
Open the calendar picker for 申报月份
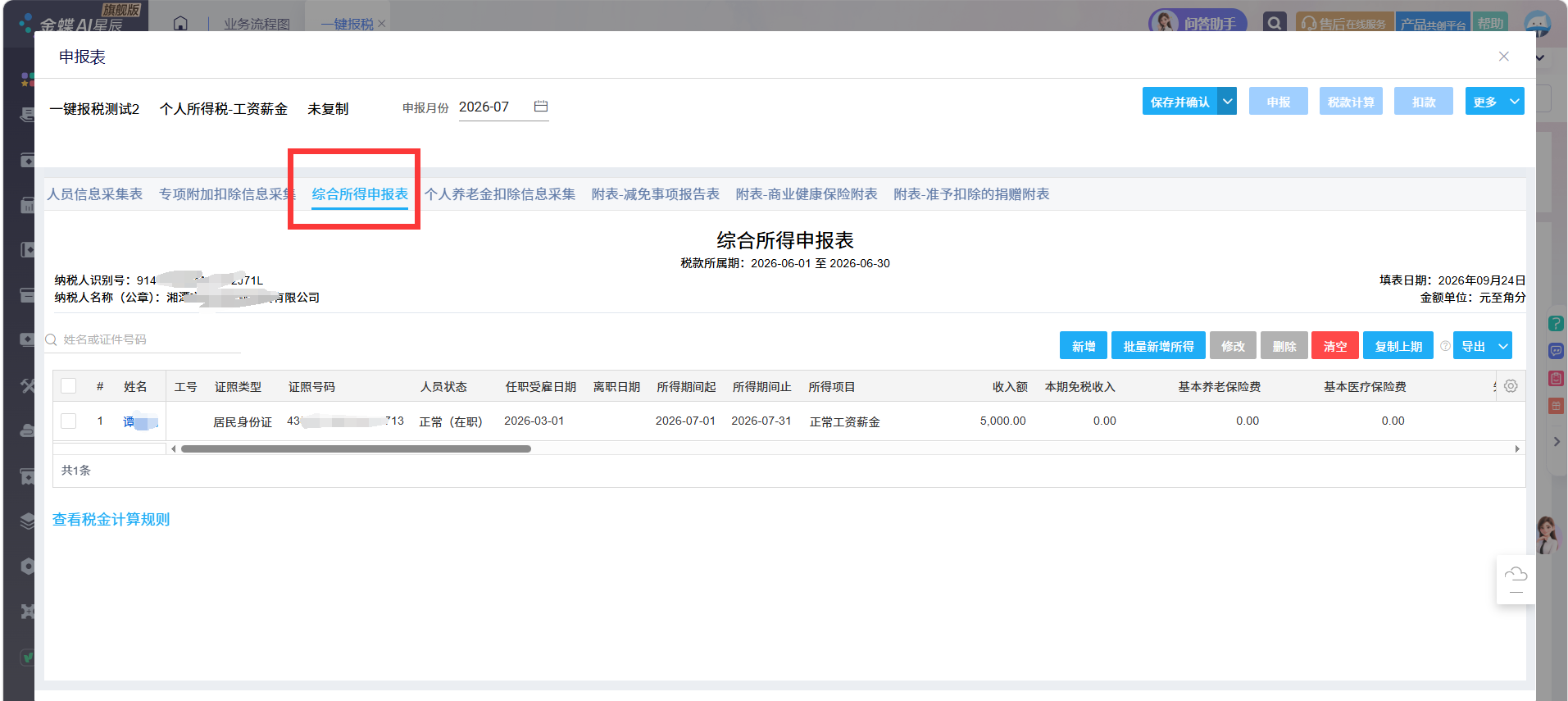(541, 107)
